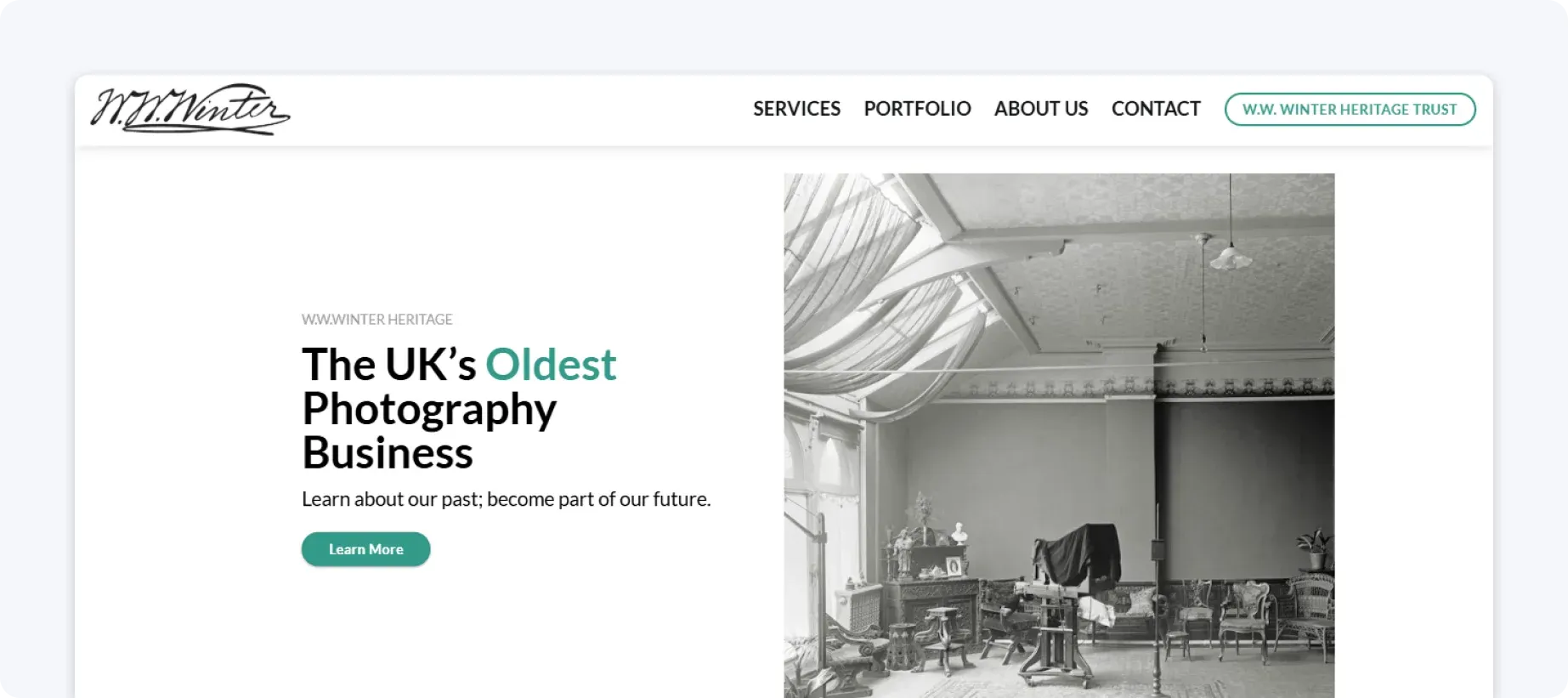Click "The UK's" text in heading
1568x698 pixels.
389,365
